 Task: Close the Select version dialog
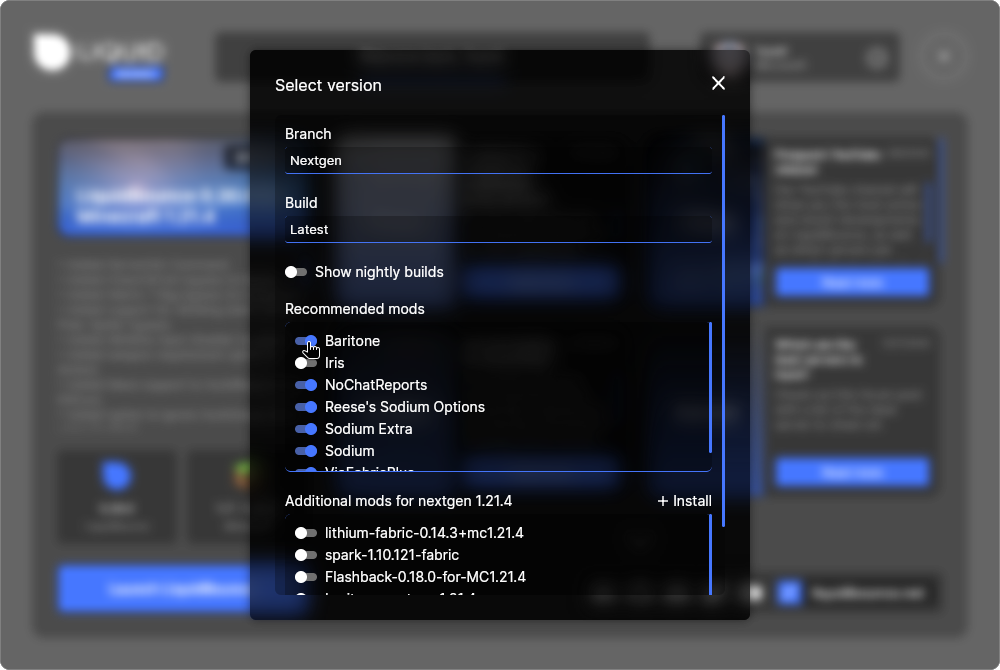pyautogui.click(x=718, y=84)
